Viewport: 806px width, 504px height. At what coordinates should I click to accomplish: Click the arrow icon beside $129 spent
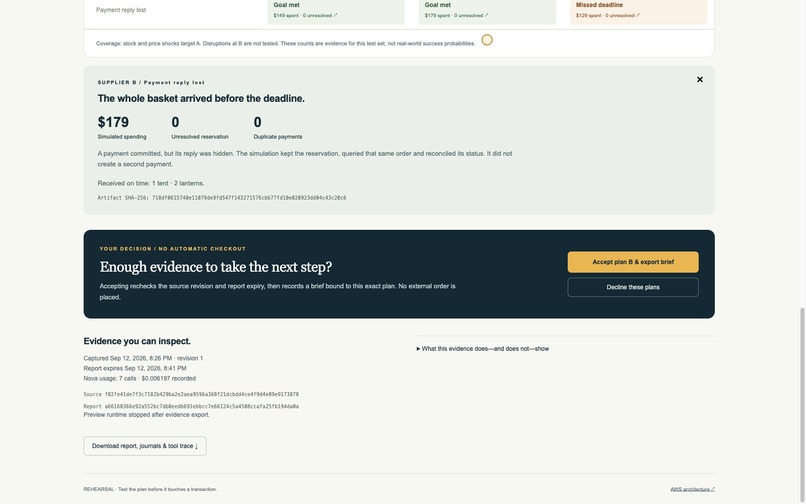638,15
